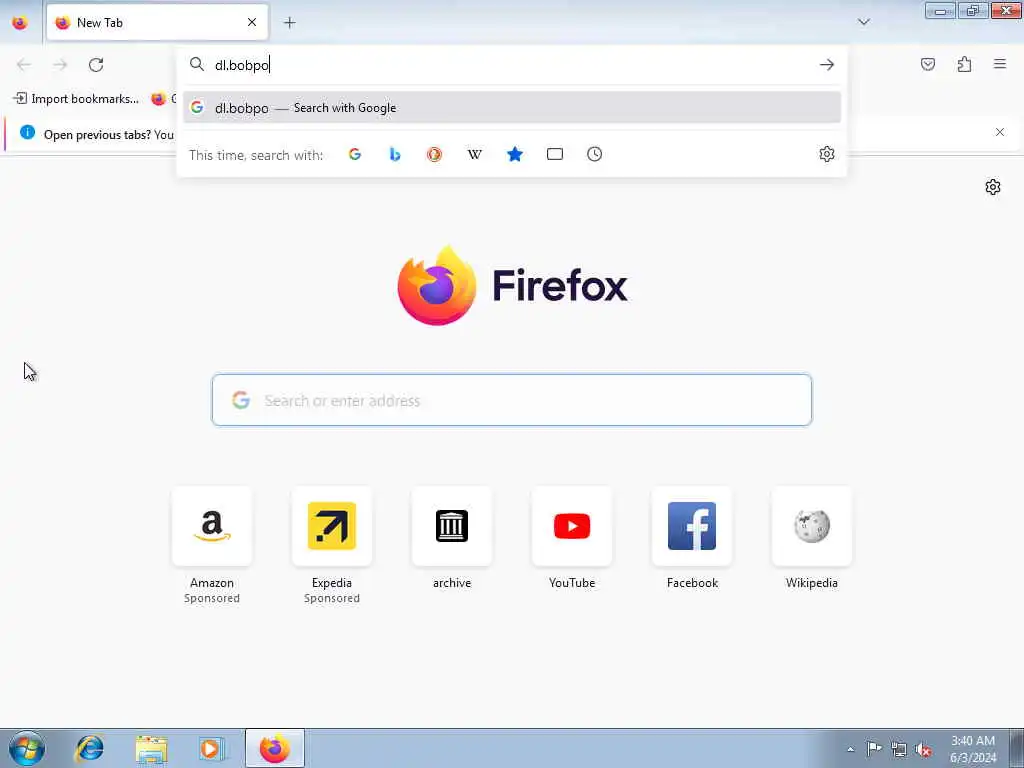Open the Extensions puzzle icon
Viewport: 1024px width, 768px height.
coord(965,64)
